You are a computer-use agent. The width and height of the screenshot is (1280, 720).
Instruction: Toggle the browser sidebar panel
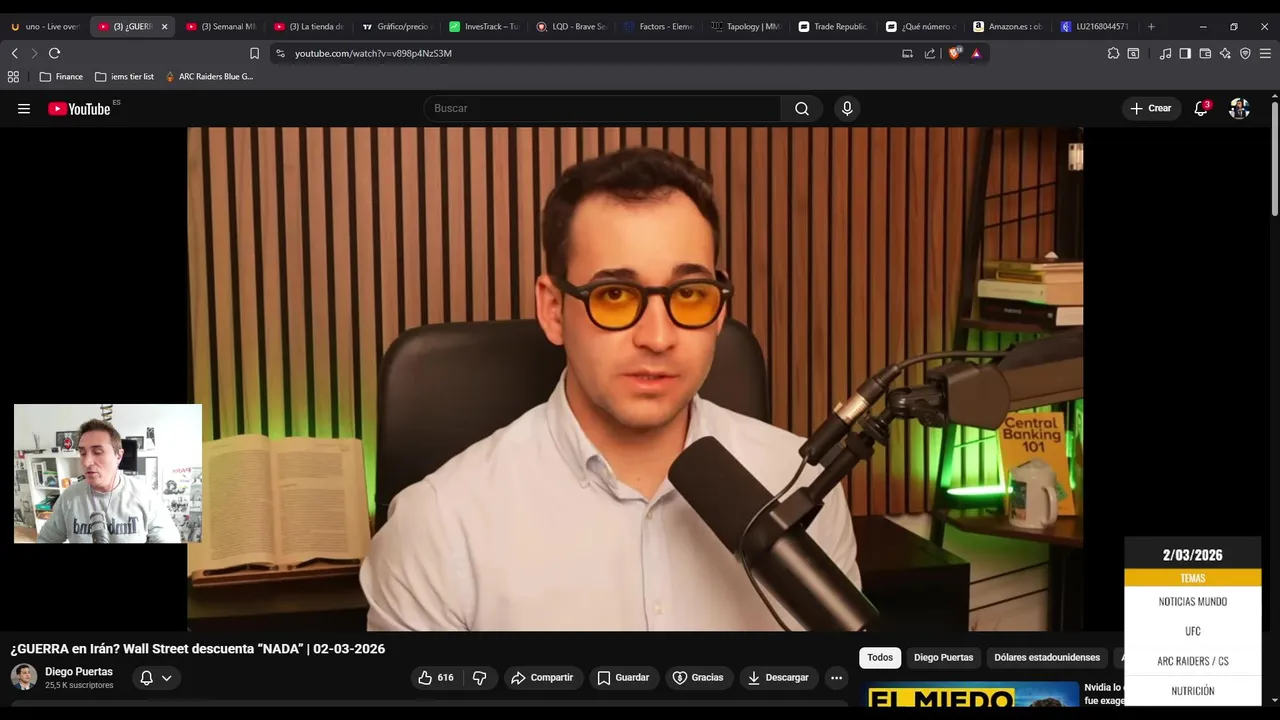coord(1185,53)
